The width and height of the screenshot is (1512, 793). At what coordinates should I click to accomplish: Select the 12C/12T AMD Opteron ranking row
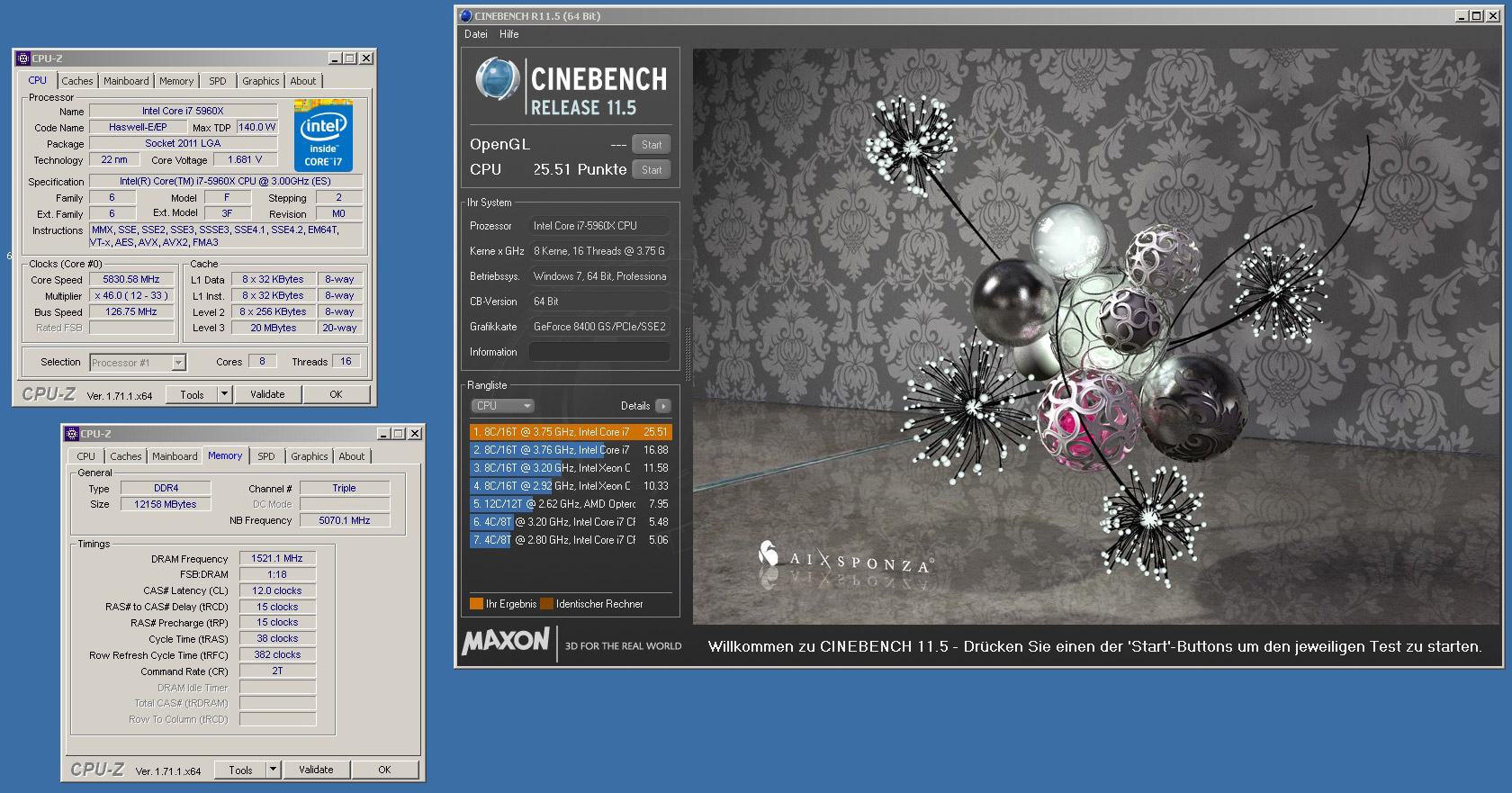click(571, 504)
